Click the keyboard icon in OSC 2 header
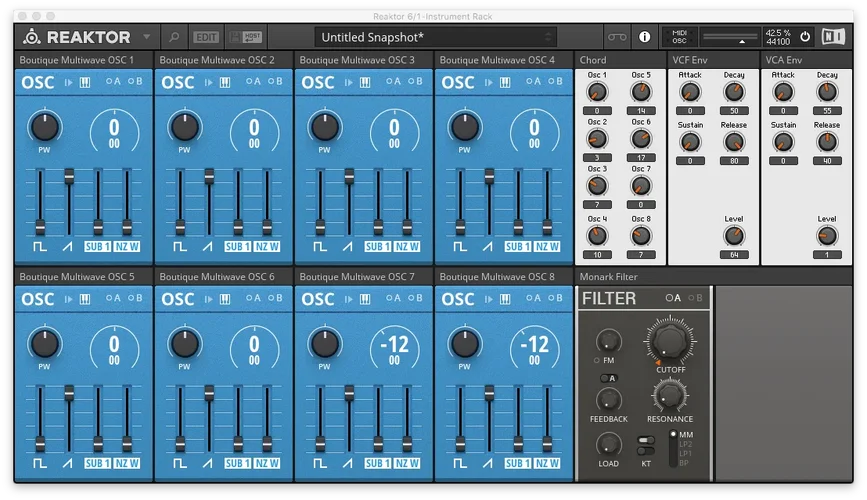This screenshot has width=867, height=500. coord(225,82)
